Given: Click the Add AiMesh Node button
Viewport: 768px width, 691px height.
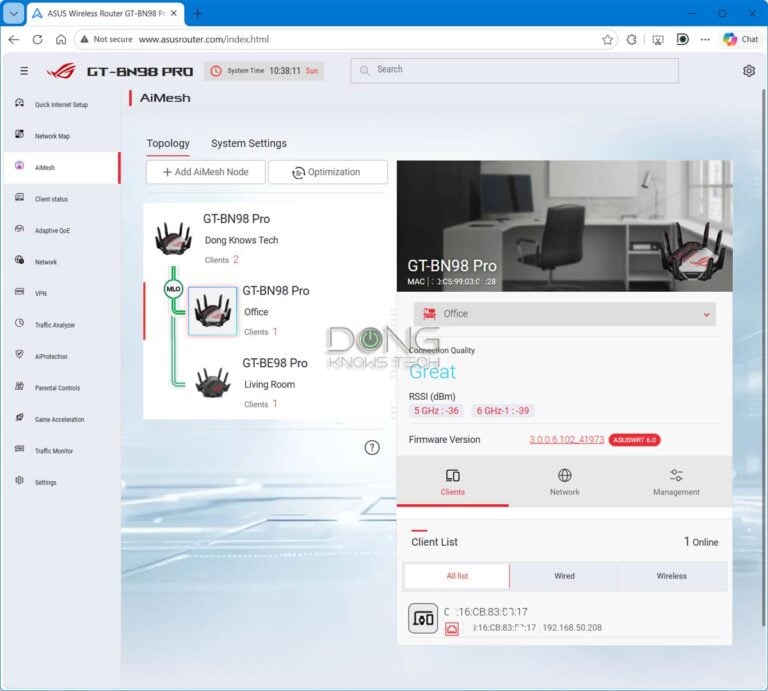Looking at the screenshot, I should point(206,172).
